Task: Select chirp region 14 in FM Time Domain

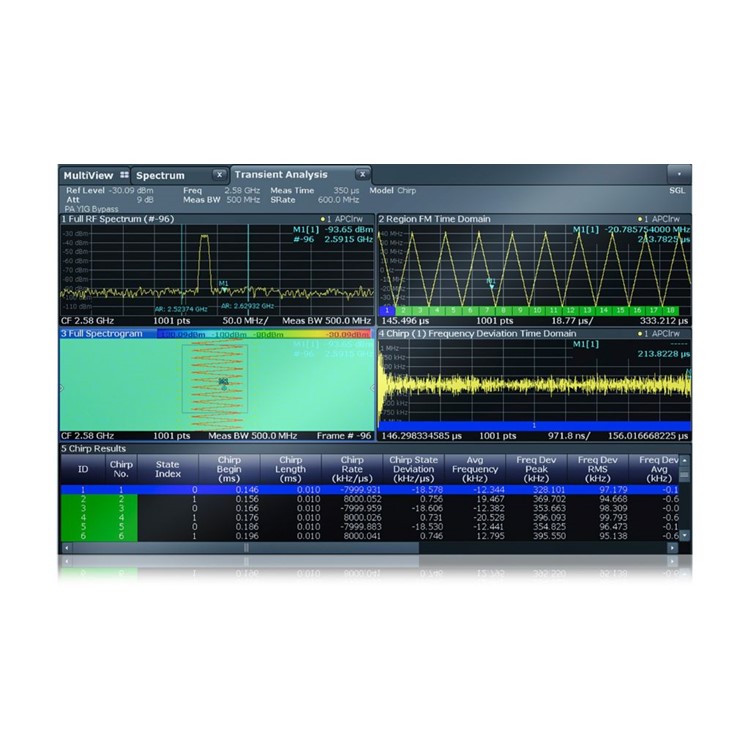Action: pos(604,310)
